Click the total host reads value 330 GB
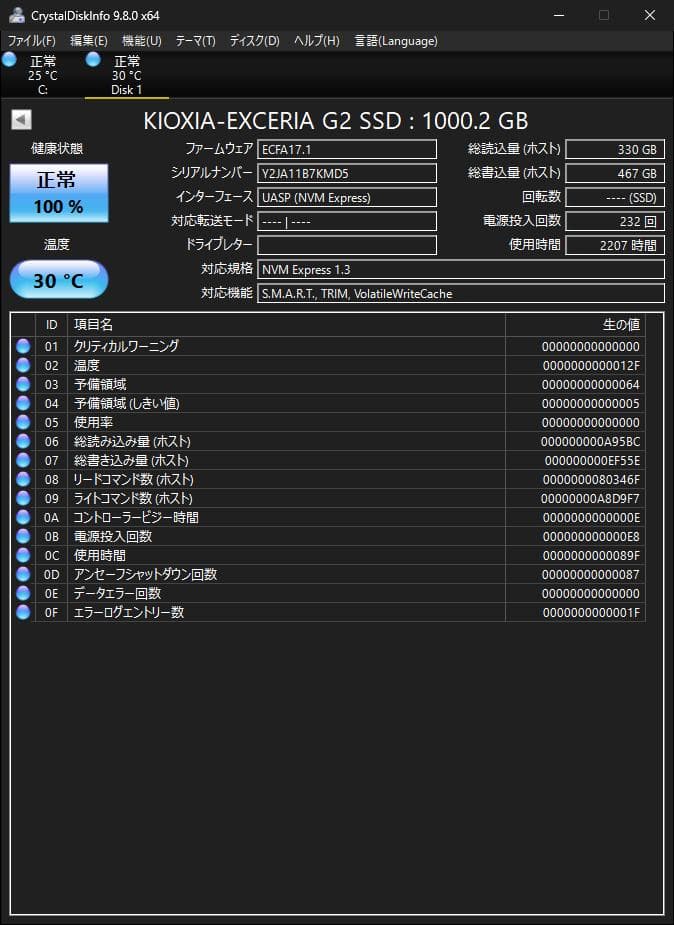 pos(615,149)
